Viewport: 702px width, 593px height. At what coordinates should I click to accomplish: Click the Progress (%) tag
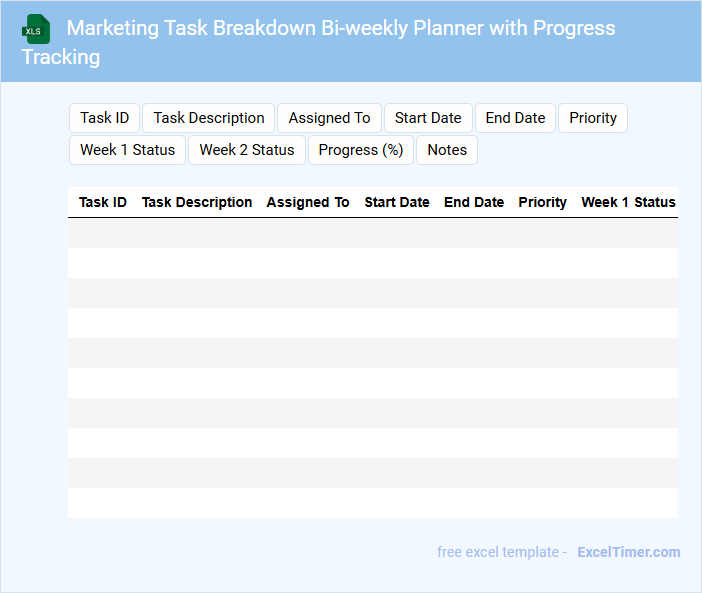coord(361,150)
